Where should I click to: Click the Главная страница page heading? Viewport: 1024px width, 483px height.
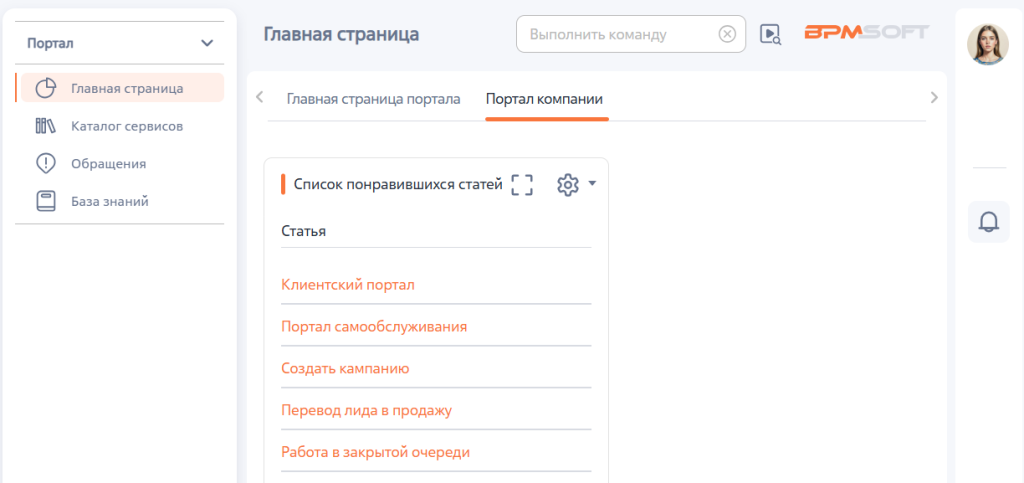coord(342,34)
